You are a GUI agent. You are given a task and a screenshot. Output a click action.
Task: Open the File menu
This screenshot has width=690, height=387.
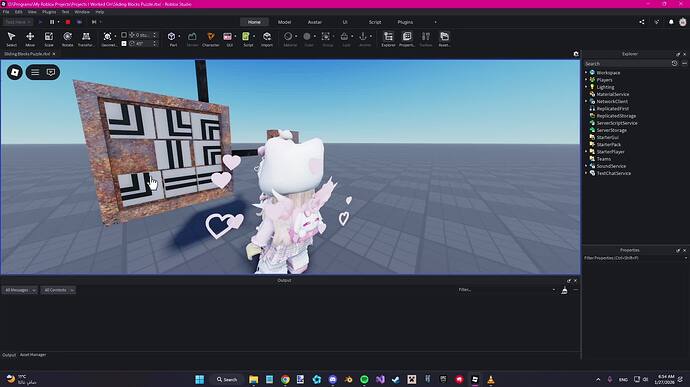6,12
